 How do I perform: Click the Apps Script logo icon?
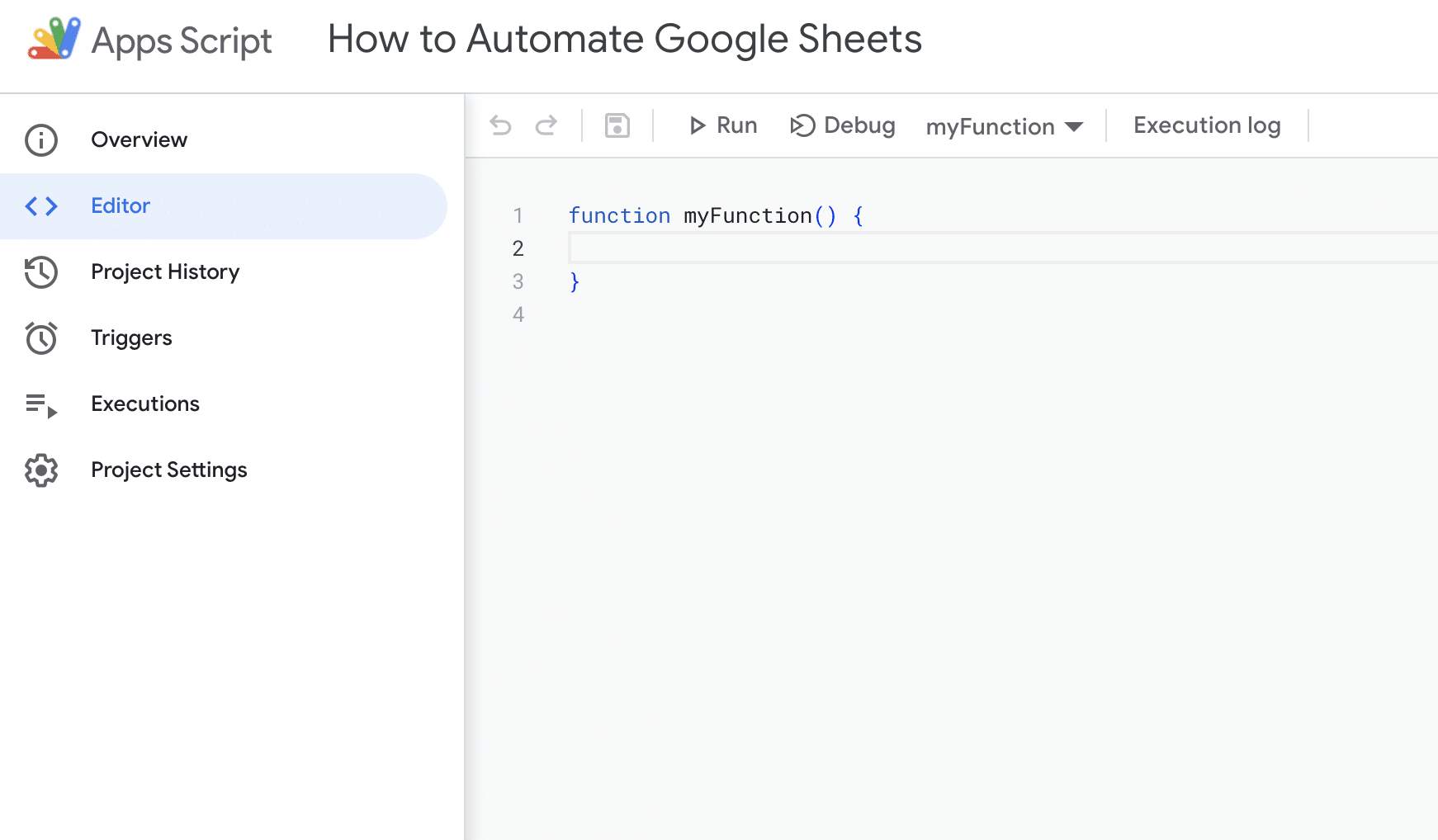pos(54,39)
